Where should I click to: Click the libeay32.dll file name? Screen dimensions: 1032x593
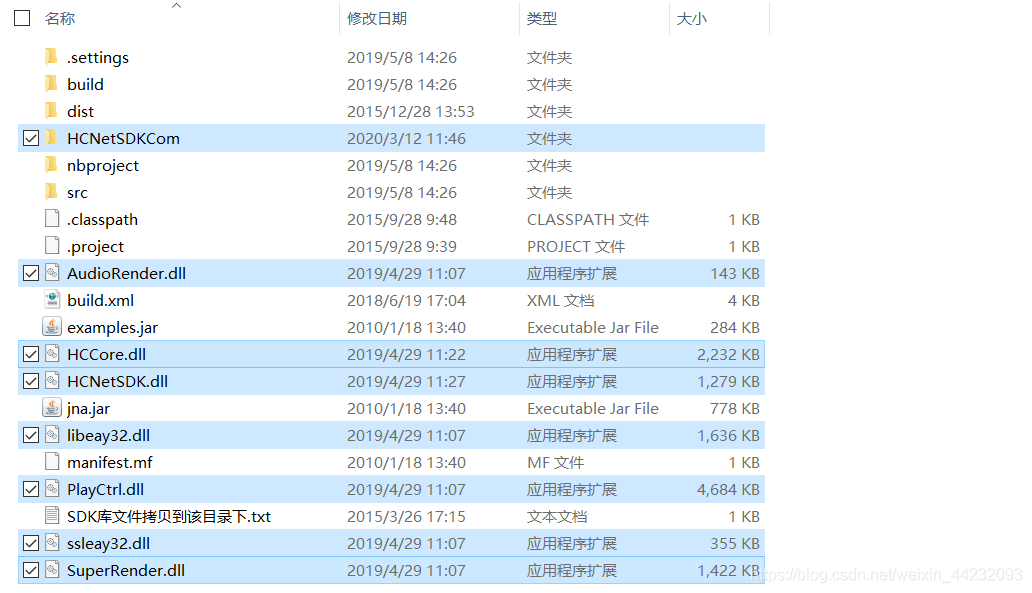pos(108,435)
